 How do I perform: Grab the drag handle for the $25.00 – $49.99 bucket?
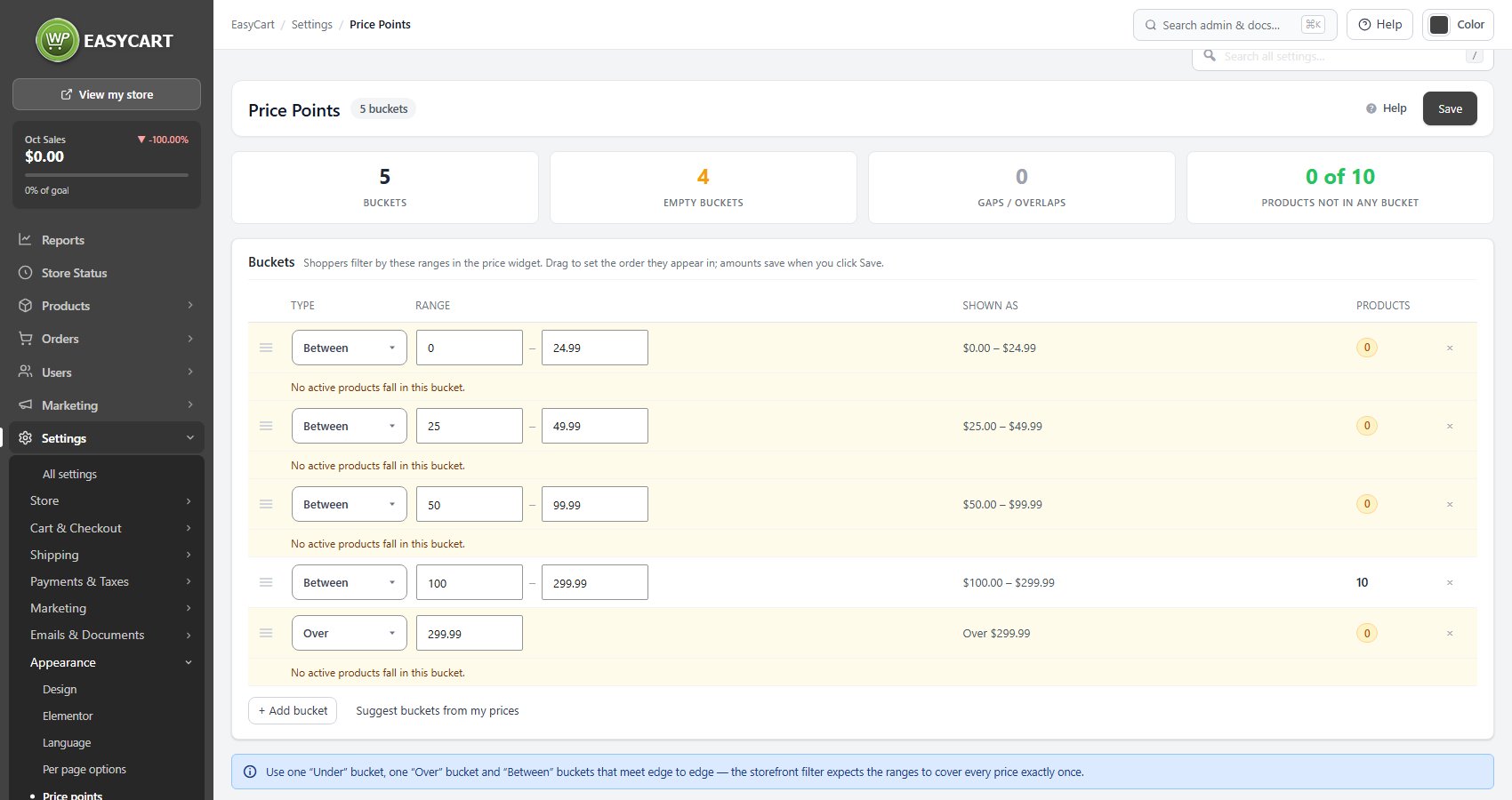click(266, 426)
